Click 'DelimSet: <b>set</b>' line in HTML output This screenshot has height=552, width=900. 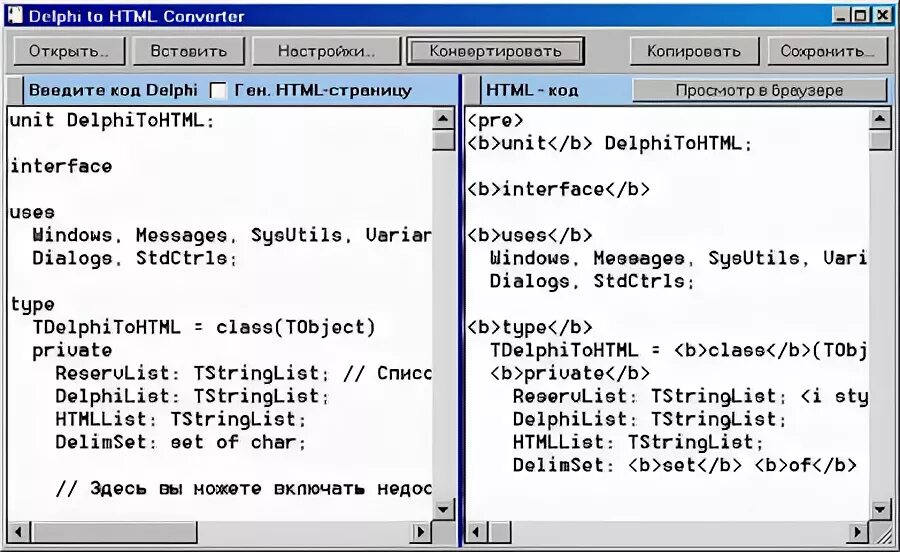pos(685,465)
